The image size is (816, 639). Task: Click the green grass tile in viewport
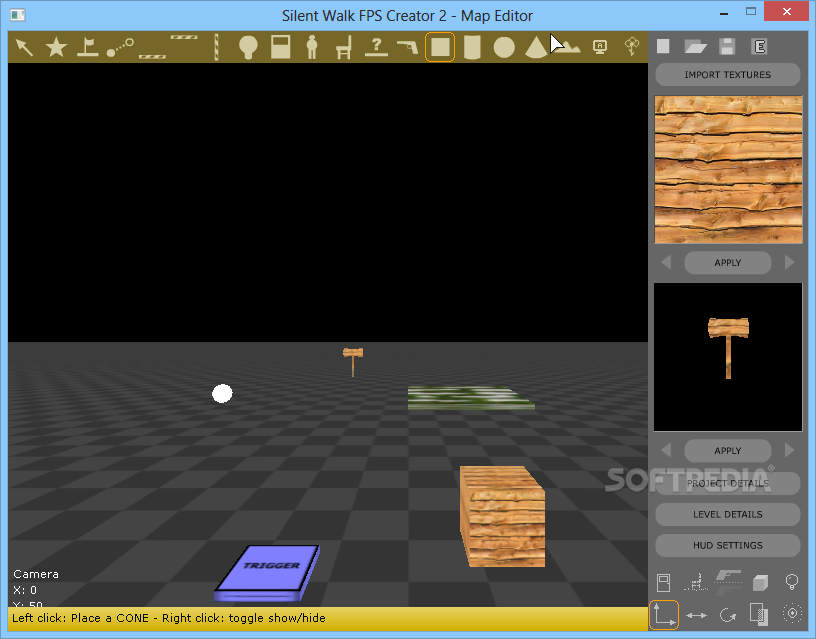coord(470,398)
